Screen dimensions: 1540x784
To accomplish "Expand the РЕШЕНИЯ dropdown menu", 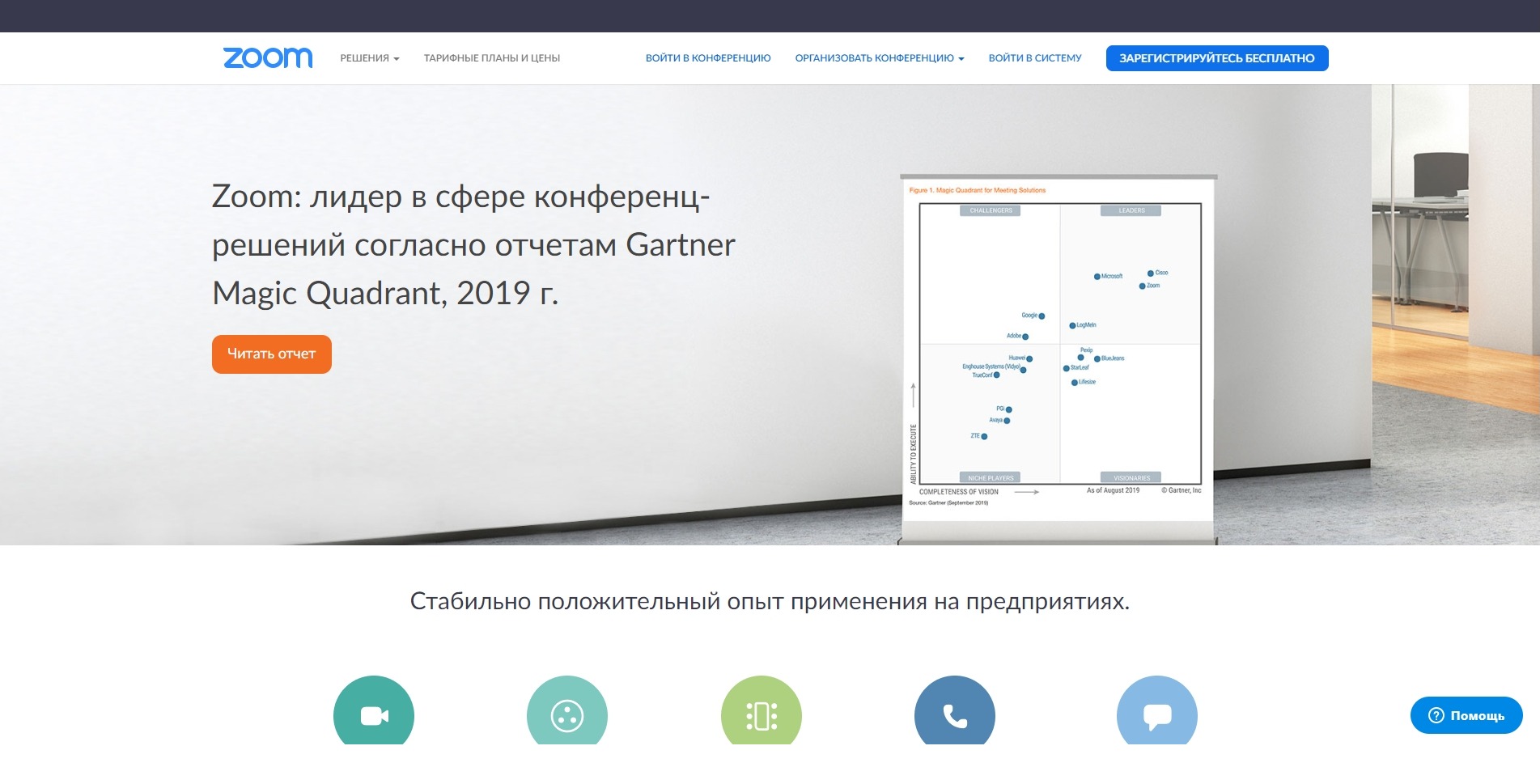I will coord(370,58).
